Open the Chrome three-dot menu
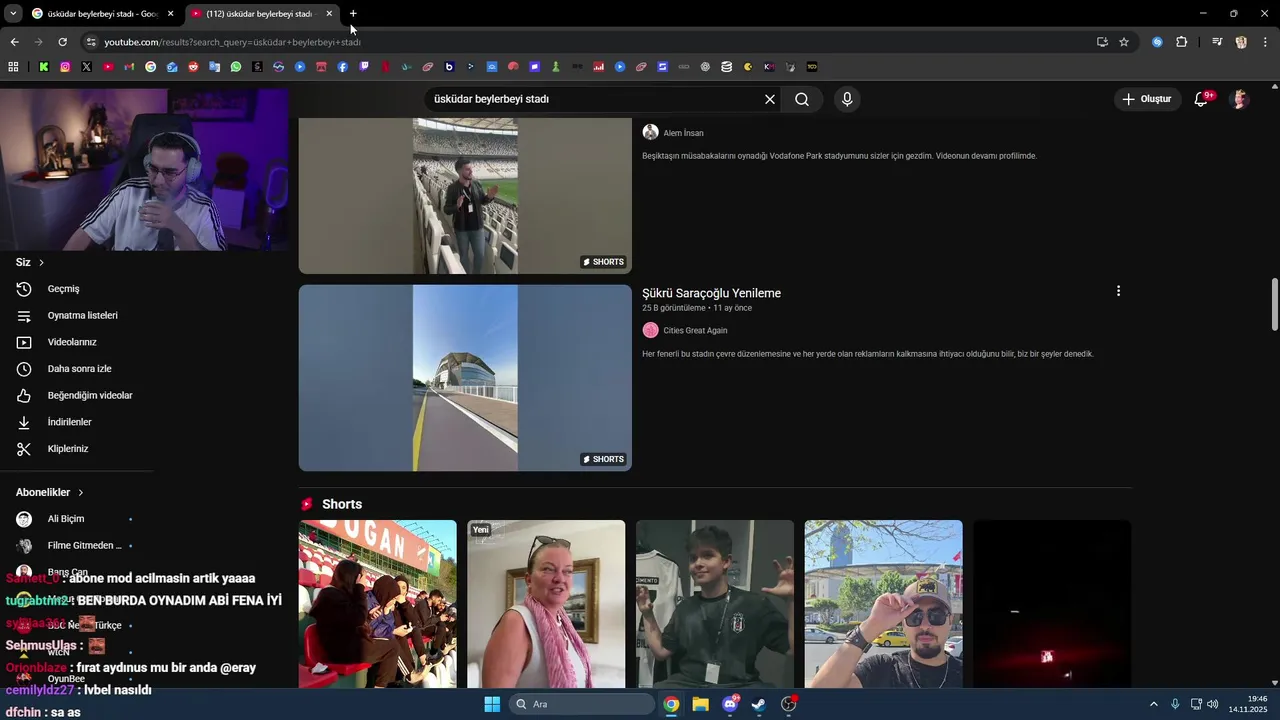 1265,42
